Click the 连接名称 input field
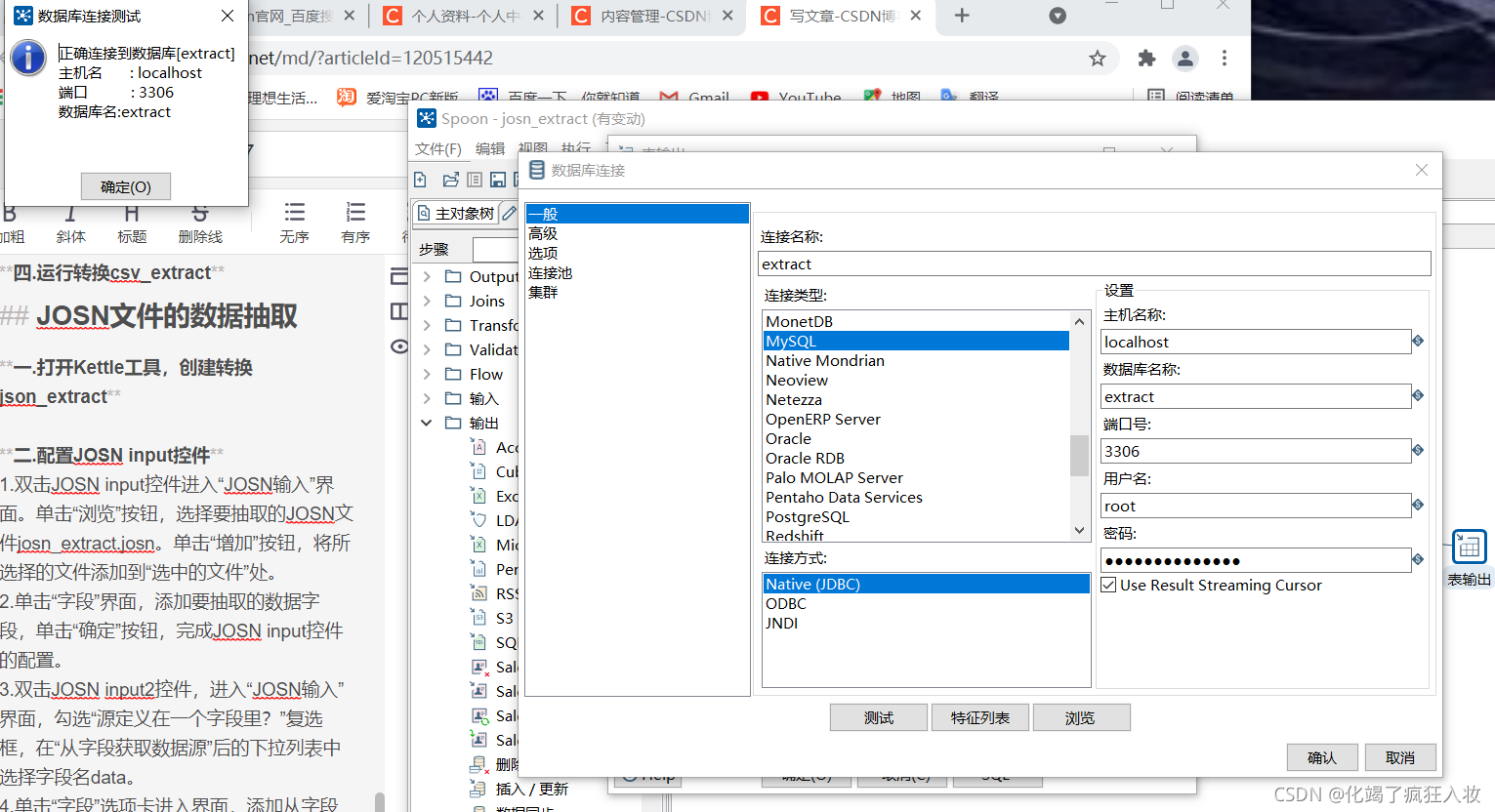 (1094, 264)
